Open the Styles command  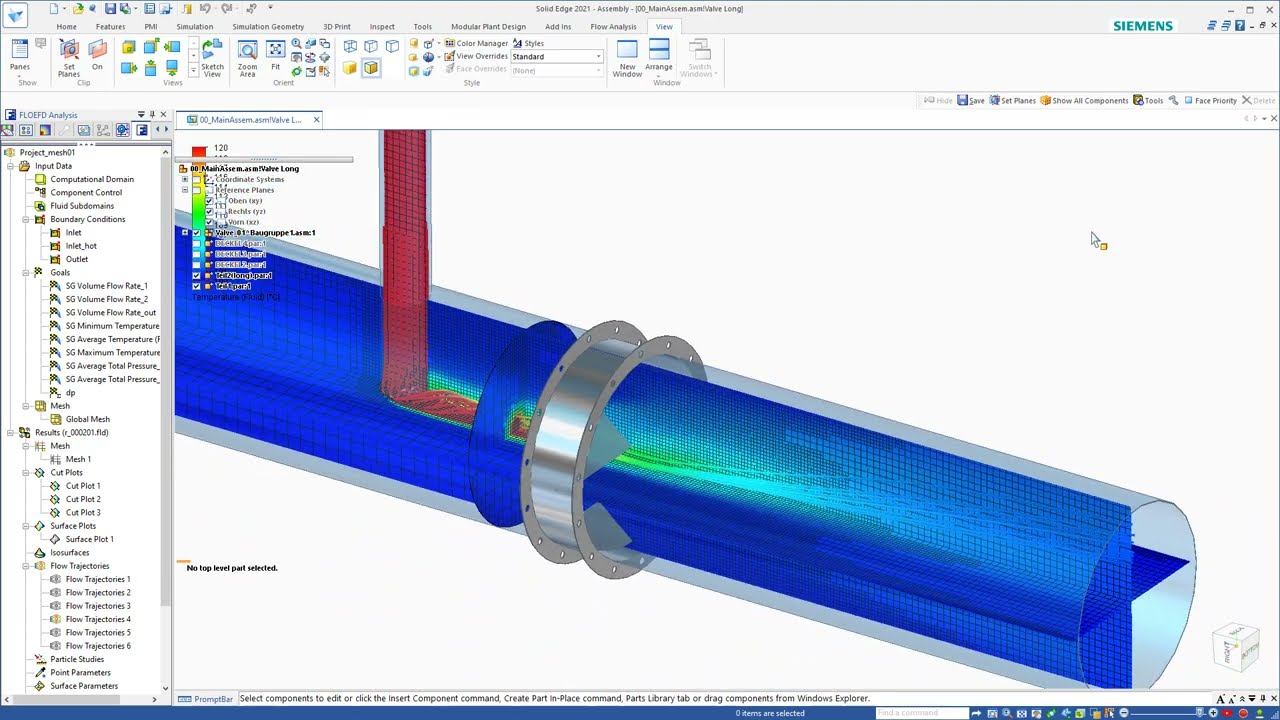coord(528,44)
